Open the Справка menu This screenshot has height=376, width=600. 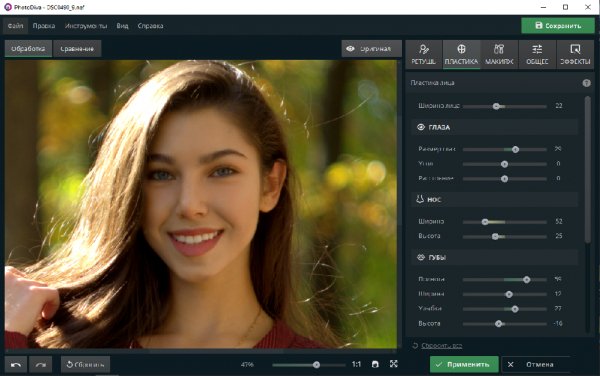pyautogui.click(x=150, y=26)
